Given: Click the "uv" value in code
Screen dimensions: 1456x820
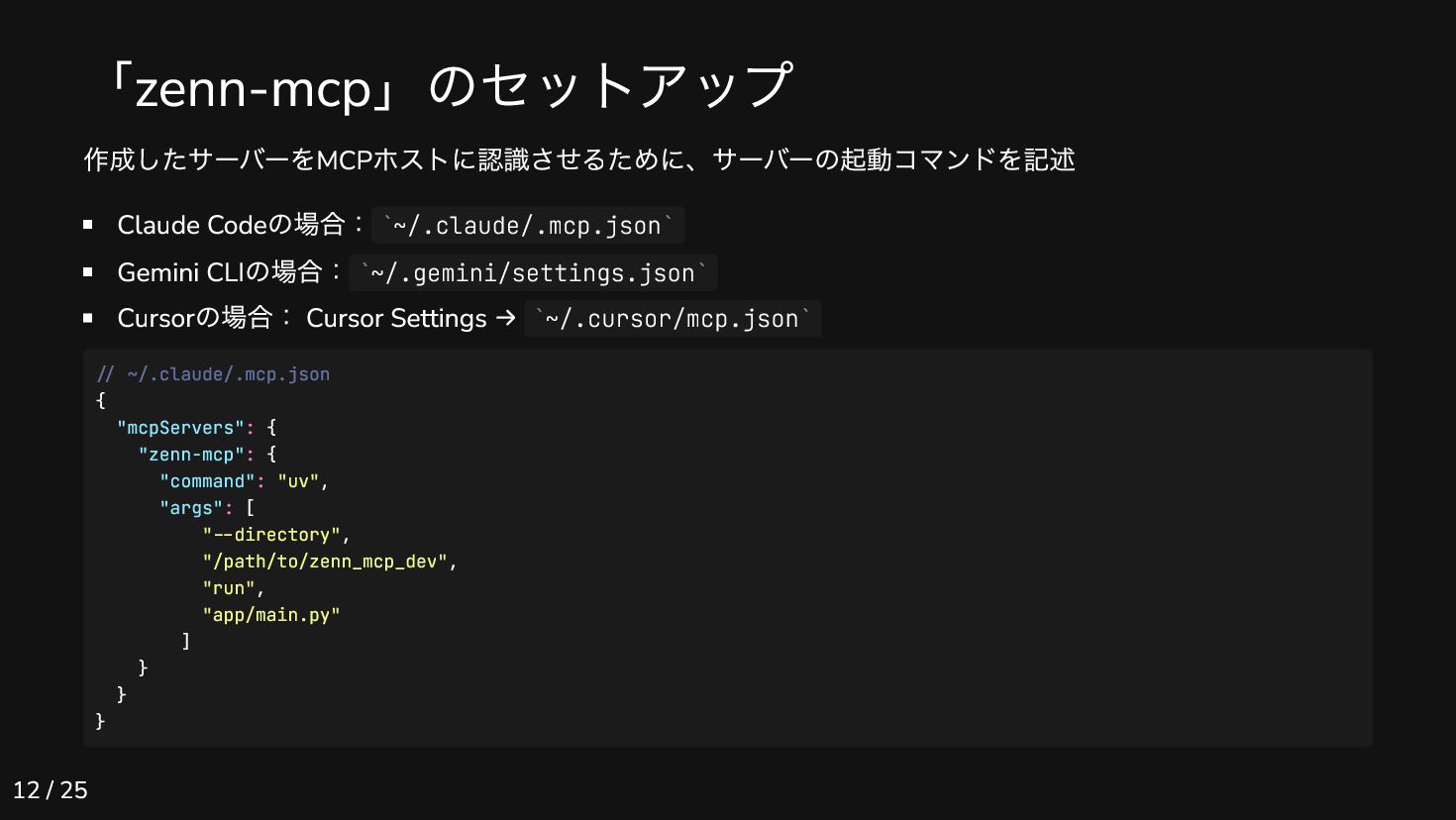Looking at the screenshot, I should click(298, 481).
